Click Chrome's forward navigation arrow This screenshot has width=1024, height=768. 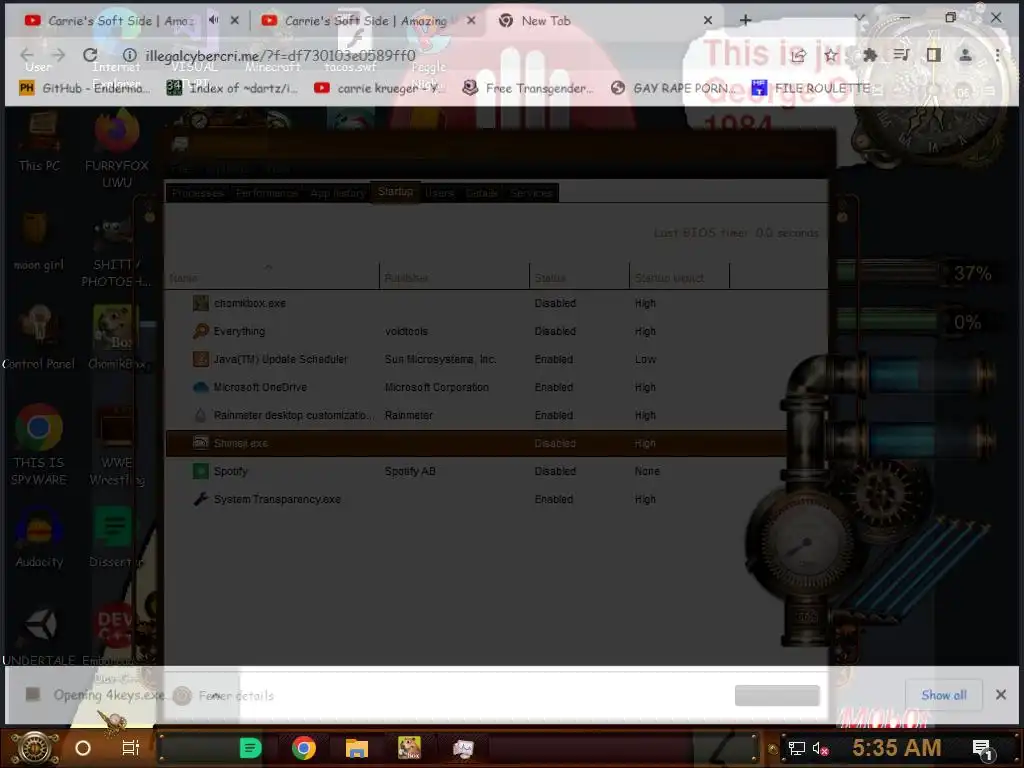coord(58,56)
